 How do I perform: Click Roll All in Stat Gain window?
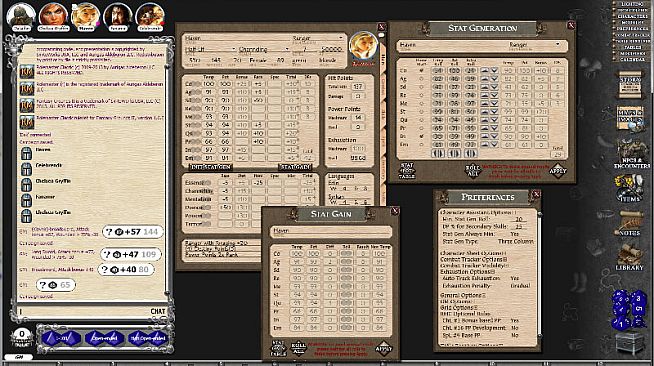(x=299, y=348)
